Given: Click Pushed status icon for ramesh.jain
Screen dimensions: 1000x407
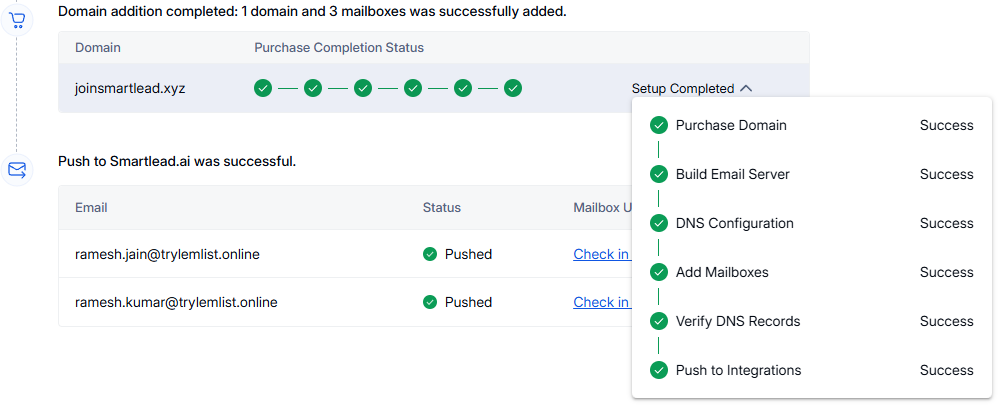Looking at the screenshot, I should point(430,254).
